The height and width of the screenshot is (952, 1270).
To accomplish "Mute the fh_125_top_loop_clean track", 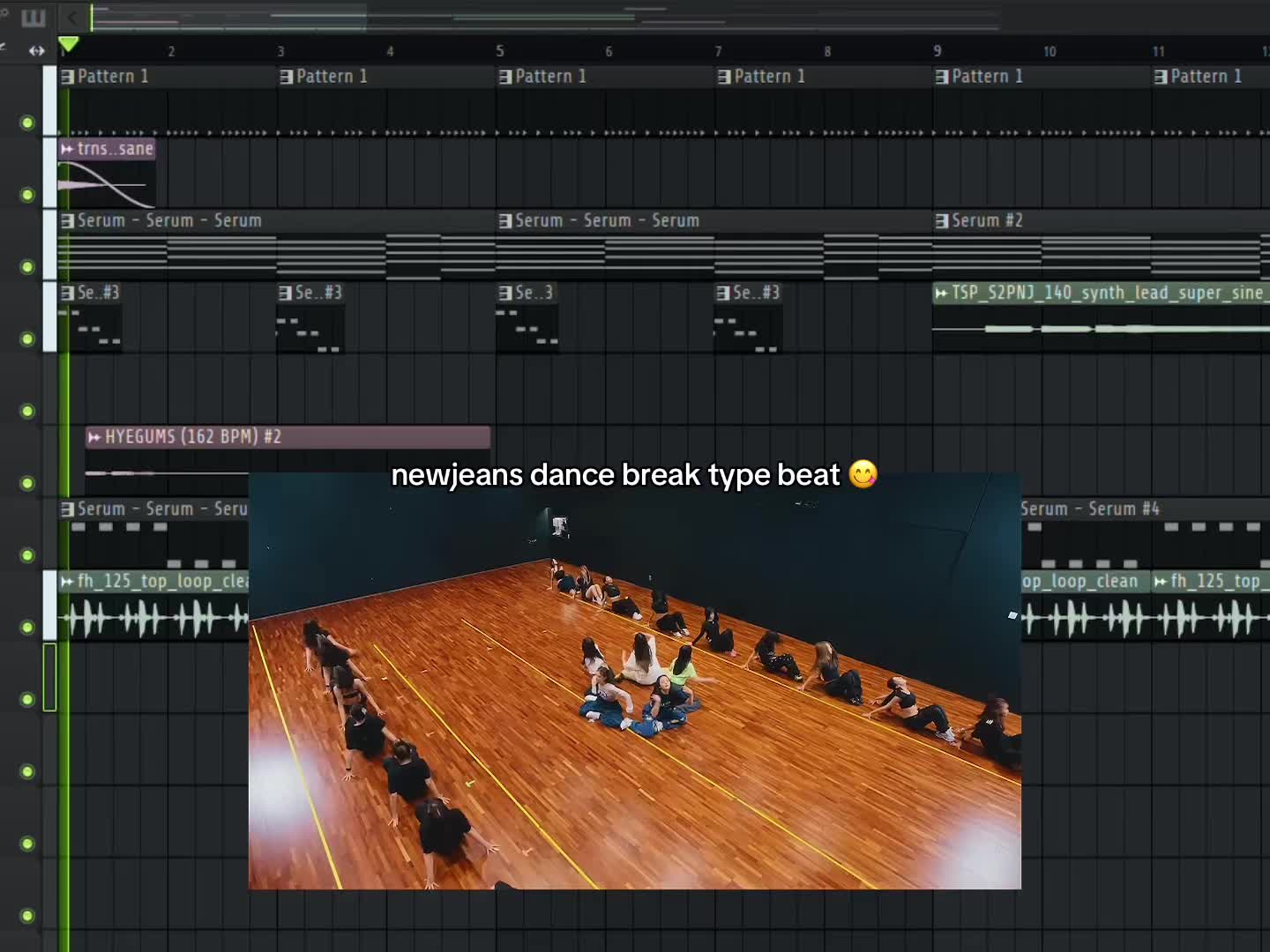I will pyautogui.click(x=27, y=628).
